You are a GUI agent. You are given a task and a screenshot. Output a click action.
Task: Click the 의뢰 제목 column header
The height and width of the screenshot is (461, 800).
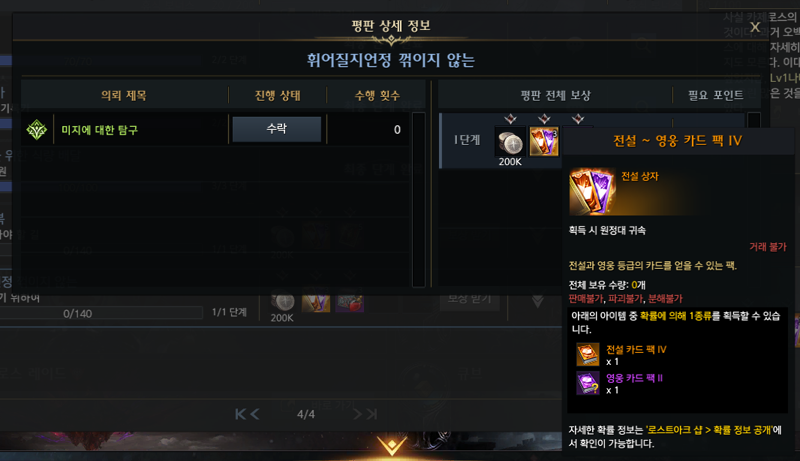pos(124,95)
